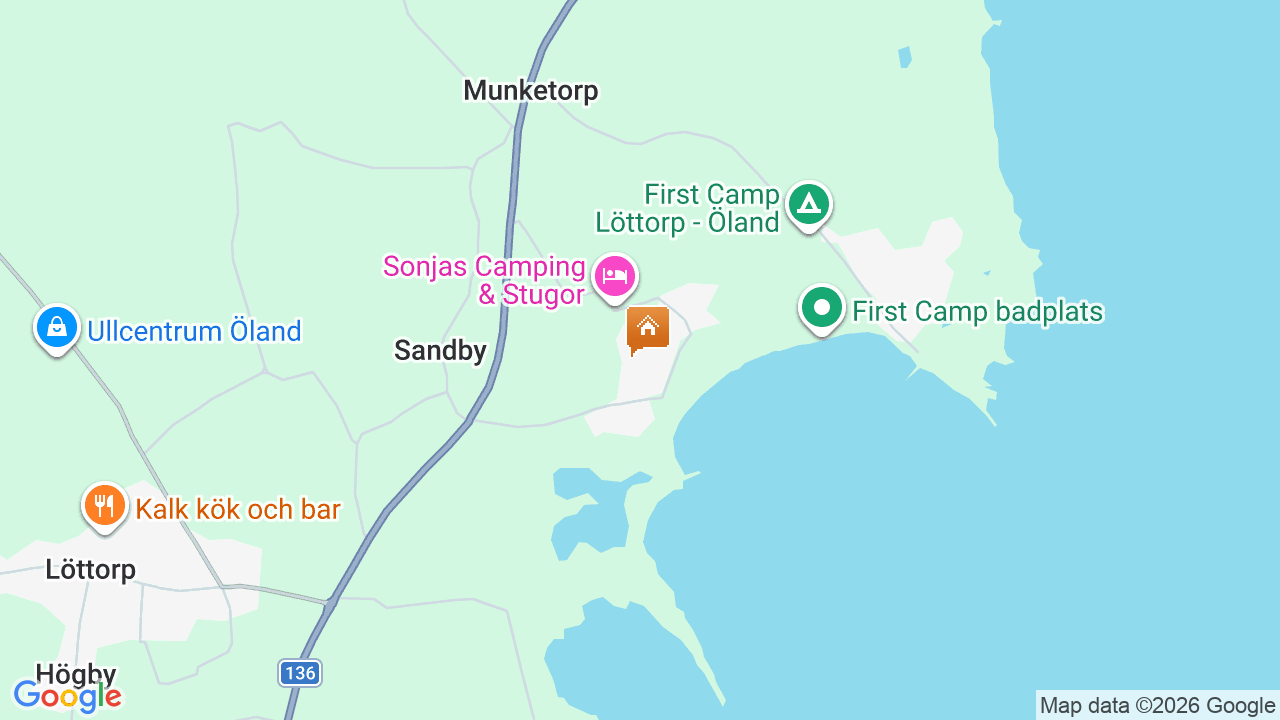The width and height of the screenshot is (1280, 720).
Task: Click the Löttorp town label
Action: (91, 570)
